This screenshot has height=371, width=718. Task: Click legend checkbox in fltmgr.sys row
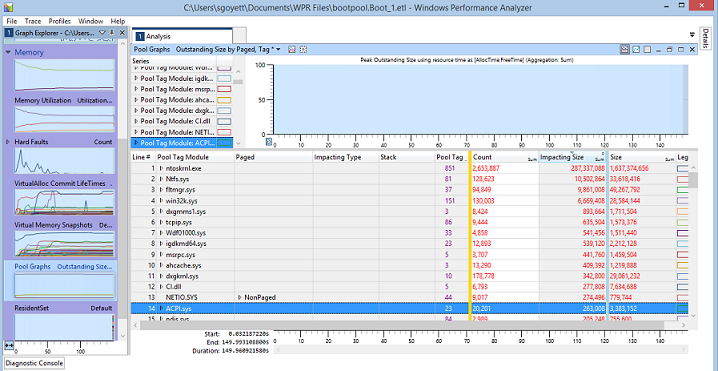683,190
